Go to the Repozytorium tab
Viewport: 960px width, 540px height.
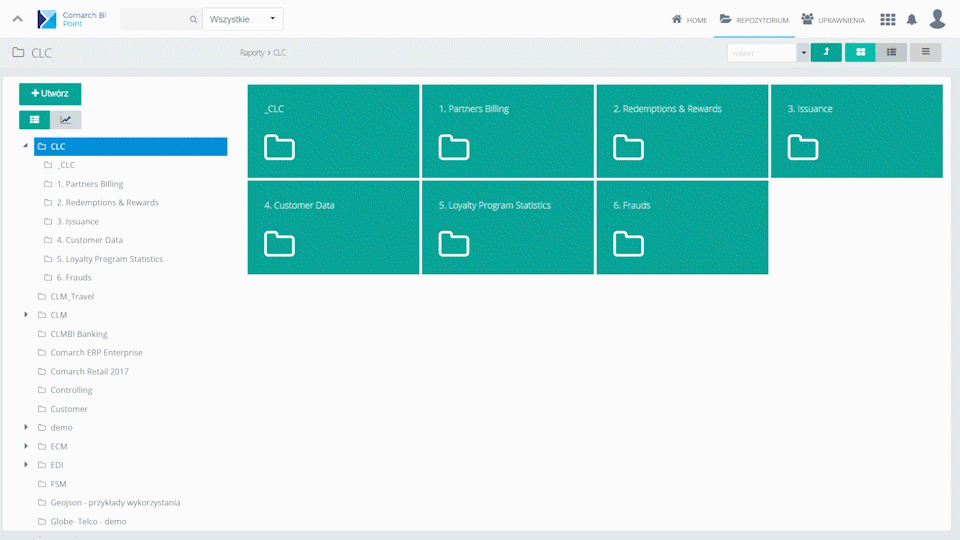754,19
